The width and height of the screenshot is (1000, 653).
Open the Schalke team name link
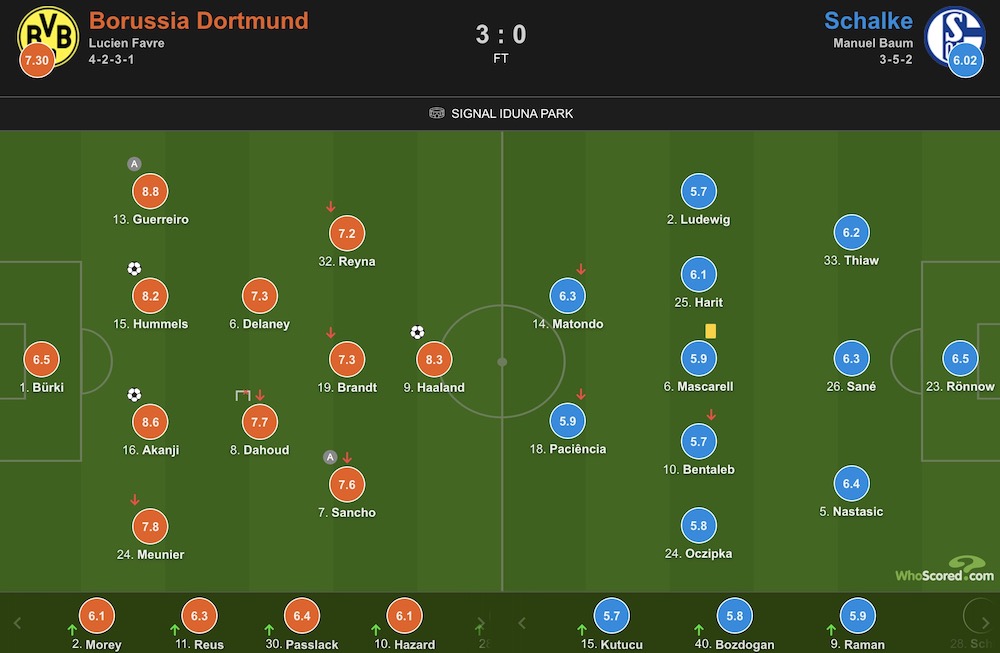click(868, 20)
